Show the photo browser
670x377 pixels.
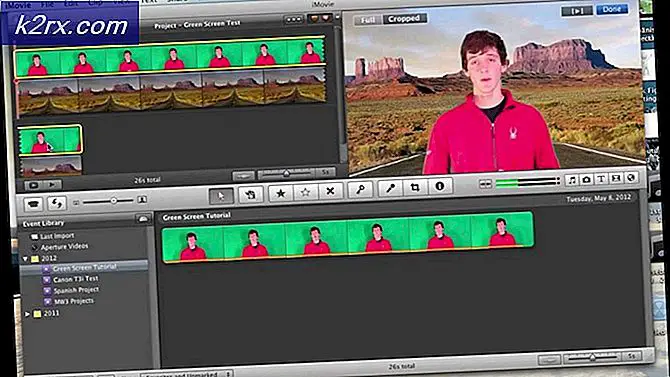pyautogui.click(x=587, y=180)
